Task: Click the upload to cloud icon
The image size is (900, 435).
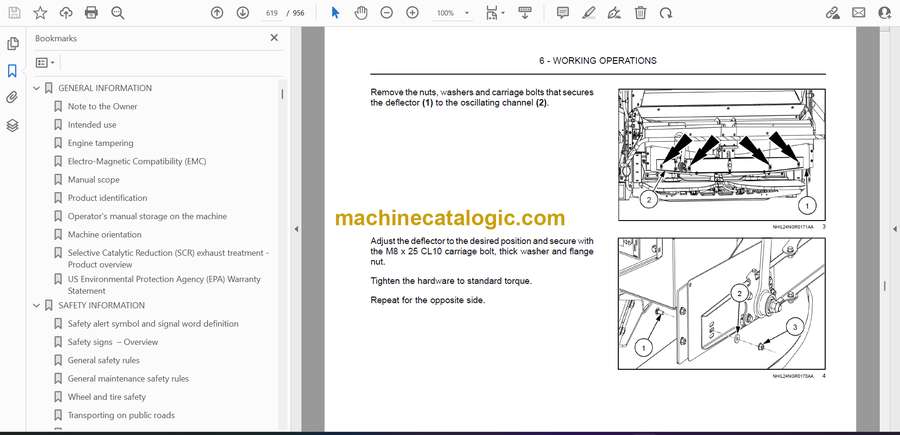Action: click(66, 13)
